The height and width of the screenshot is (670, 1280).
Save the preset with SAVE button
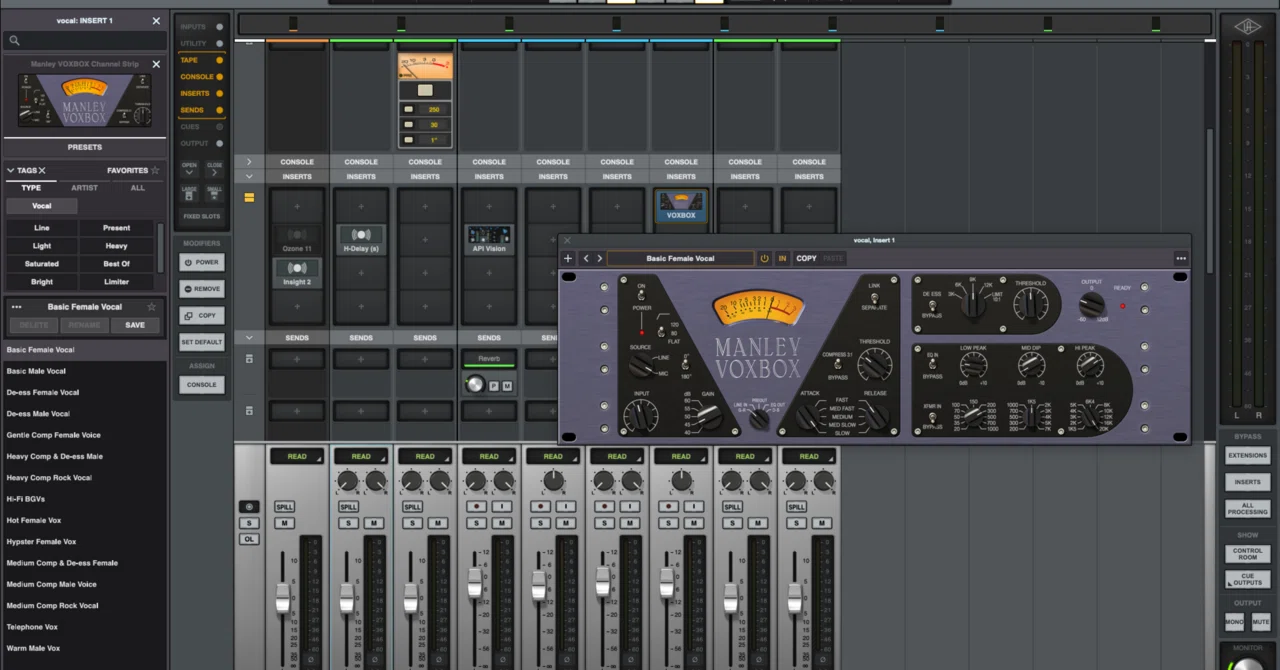tap(134, 325)
